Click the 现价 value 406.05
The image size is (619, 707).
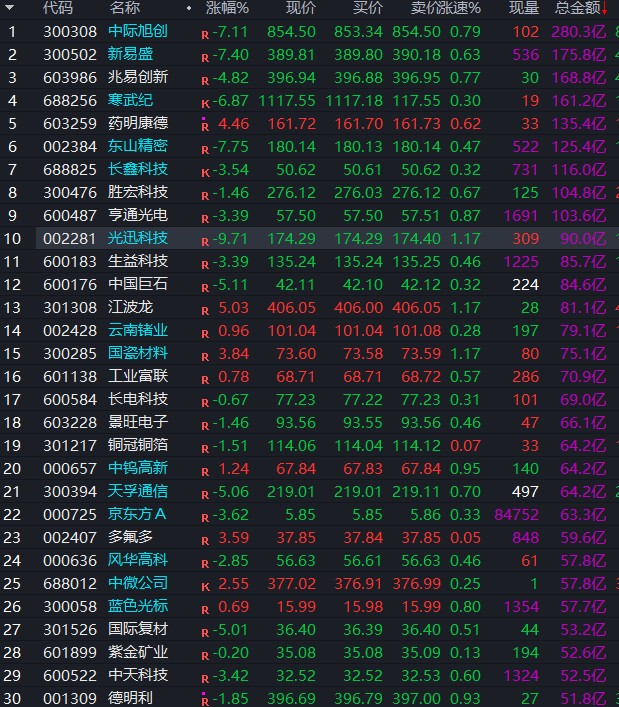click(x=292, y=308)
